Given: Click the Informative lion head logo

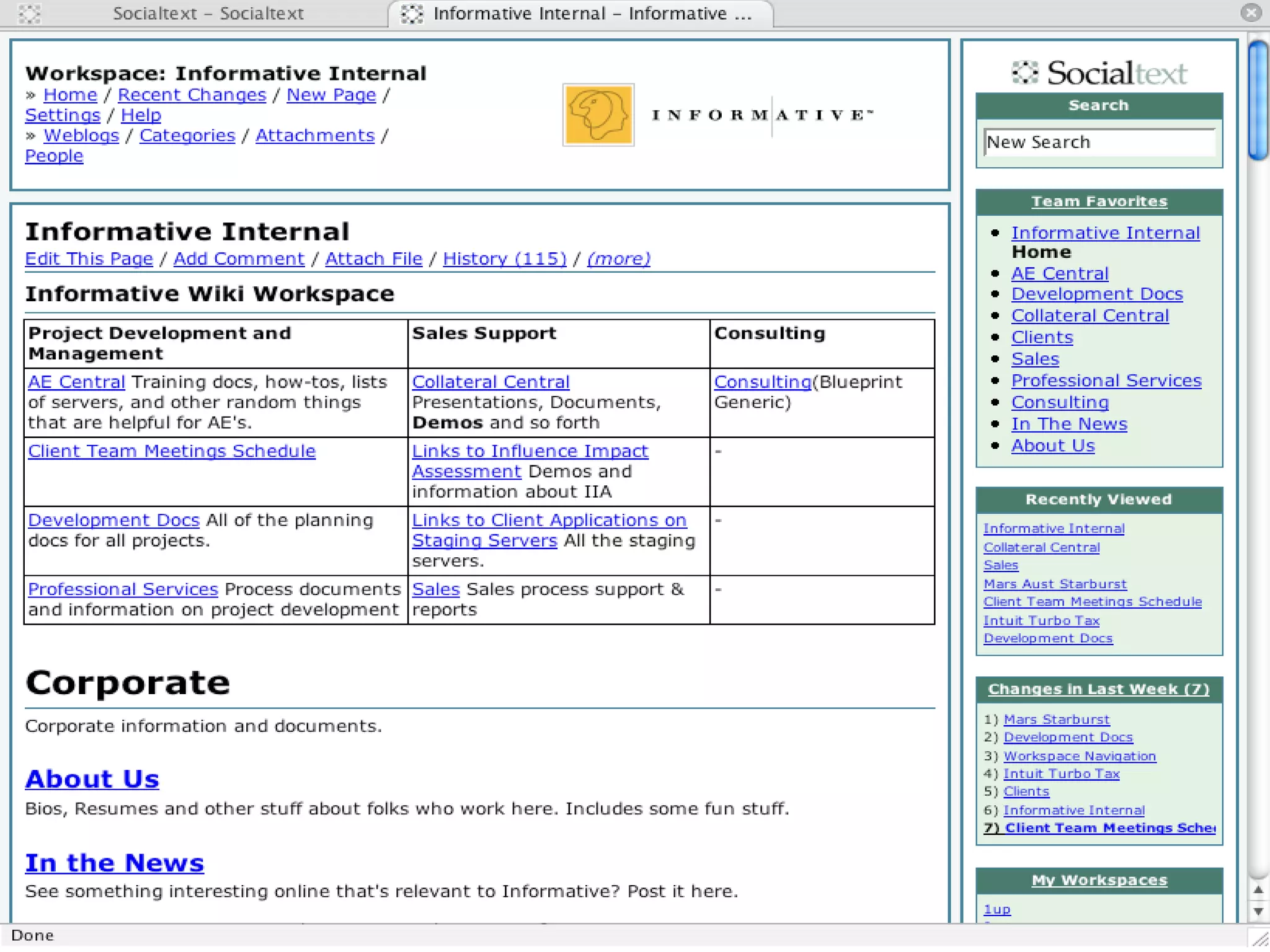Looking at the screenshot, I should tap(598, 115).
